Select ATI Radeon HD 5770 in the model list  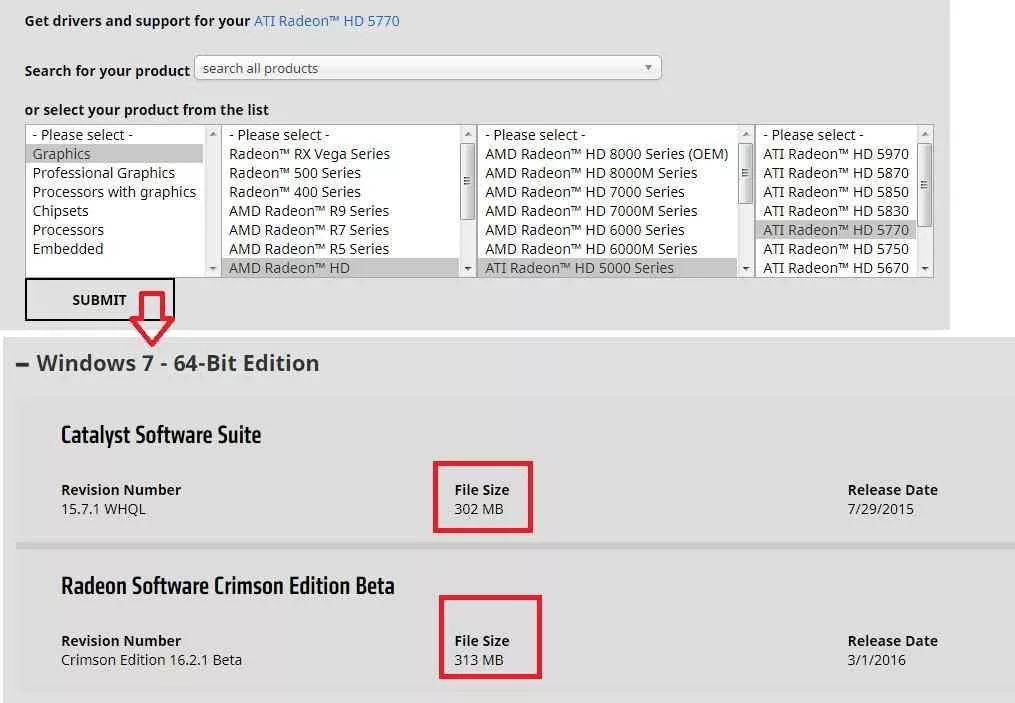pyautogui.click(x=836, y=230)
